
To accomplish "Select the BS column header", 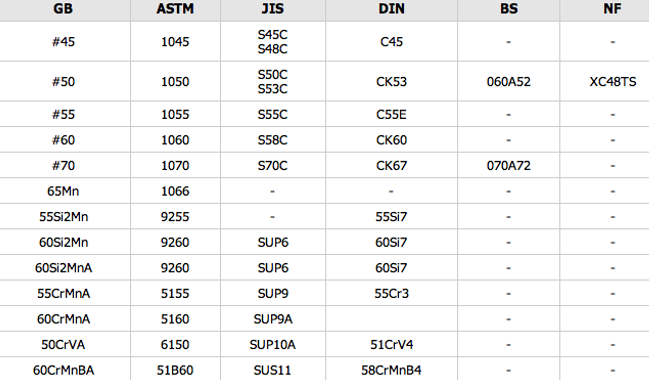I will click(509, 9).
